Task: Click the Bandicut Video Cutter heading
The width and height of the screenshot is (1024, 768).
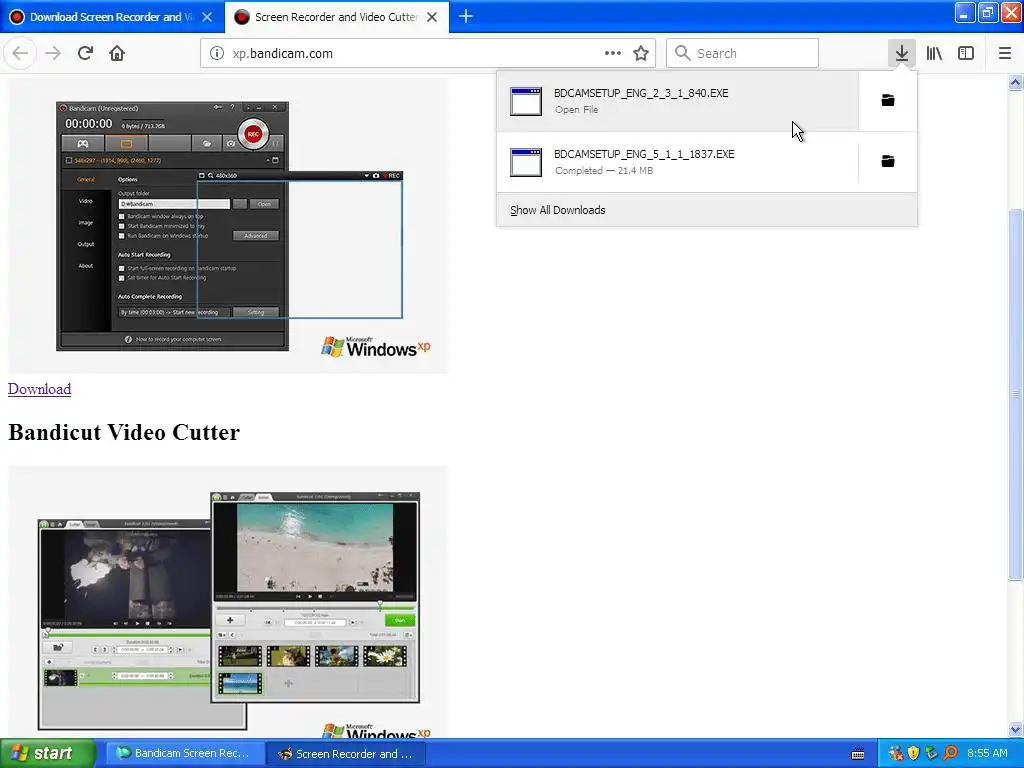Action: (124, 432)
